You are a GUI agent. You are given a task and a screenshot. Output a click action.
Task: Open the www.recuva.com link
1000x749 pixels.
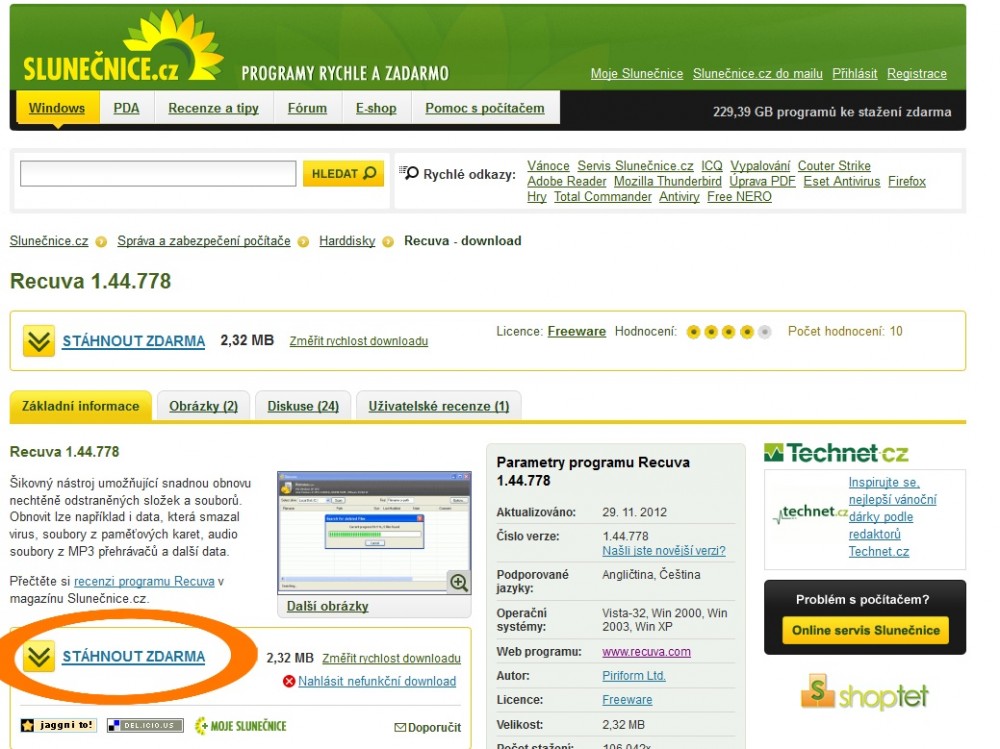[x=646, y=652]
